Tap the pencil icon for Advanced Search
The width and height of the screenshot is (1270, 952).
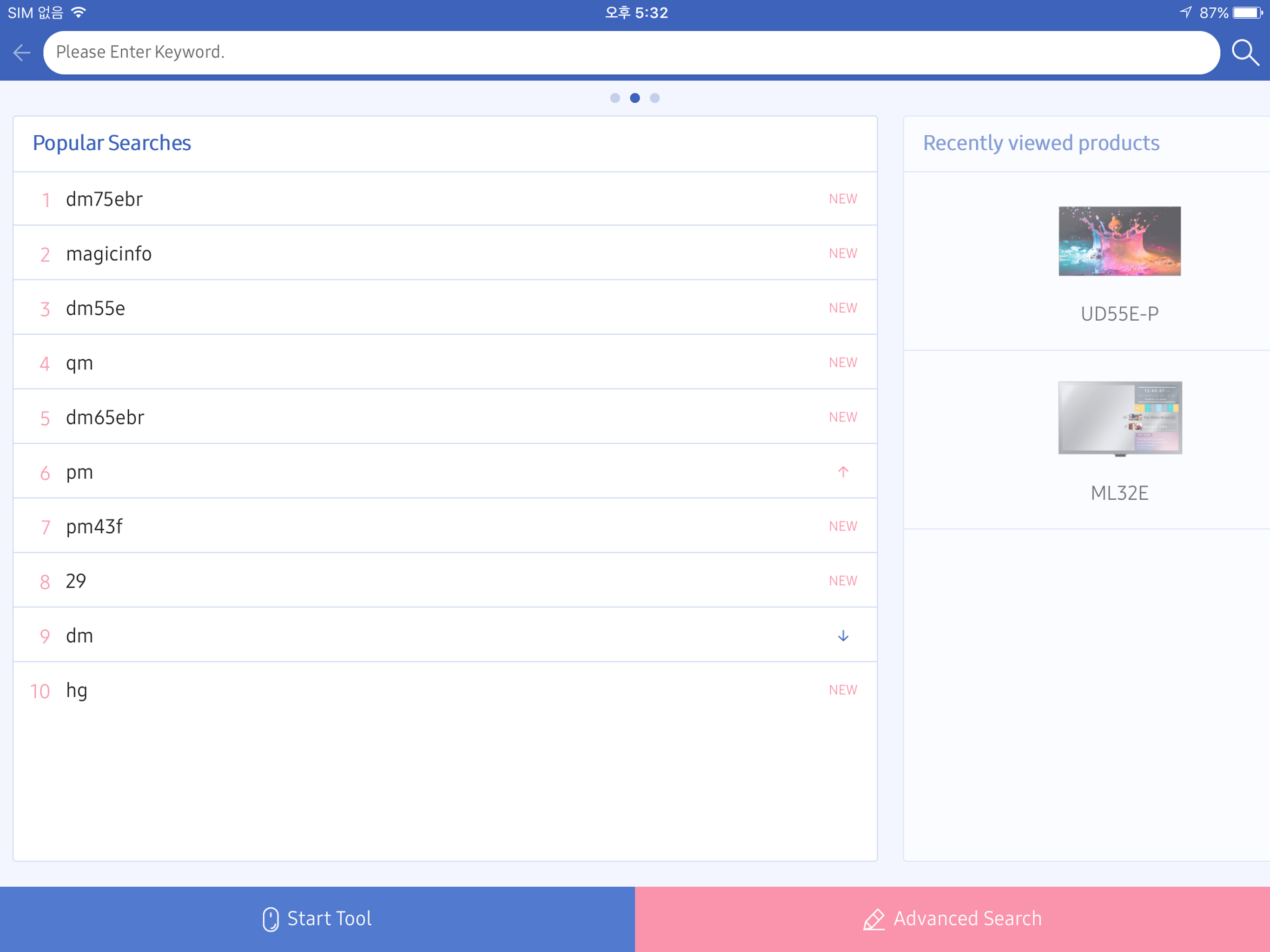(x=874, y=919)
